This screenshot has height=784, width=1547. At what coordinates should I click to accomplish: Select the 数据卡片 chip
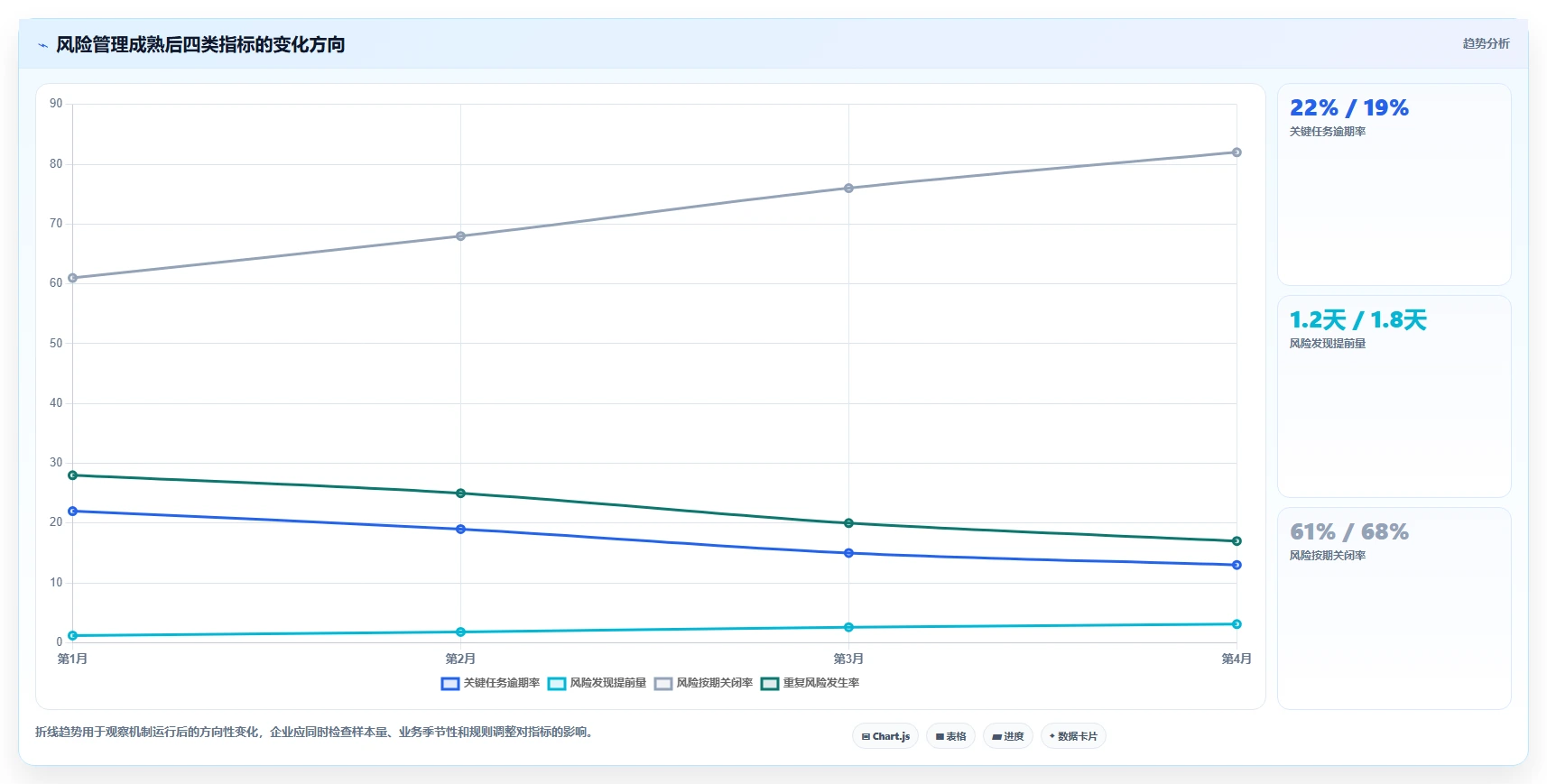[x=1073, y=736]
